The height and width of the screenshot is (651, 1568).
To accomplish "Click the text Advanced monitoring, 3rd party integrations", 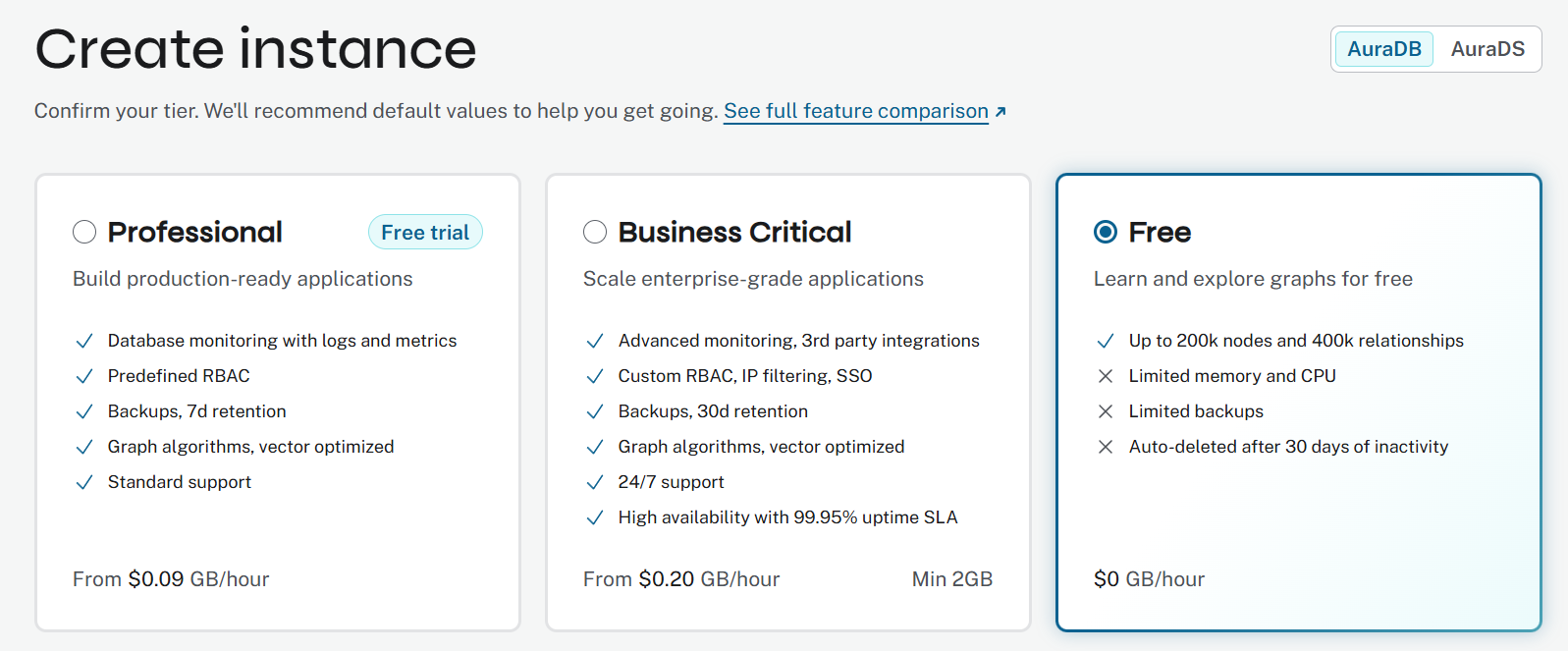I will pos(799,341).
